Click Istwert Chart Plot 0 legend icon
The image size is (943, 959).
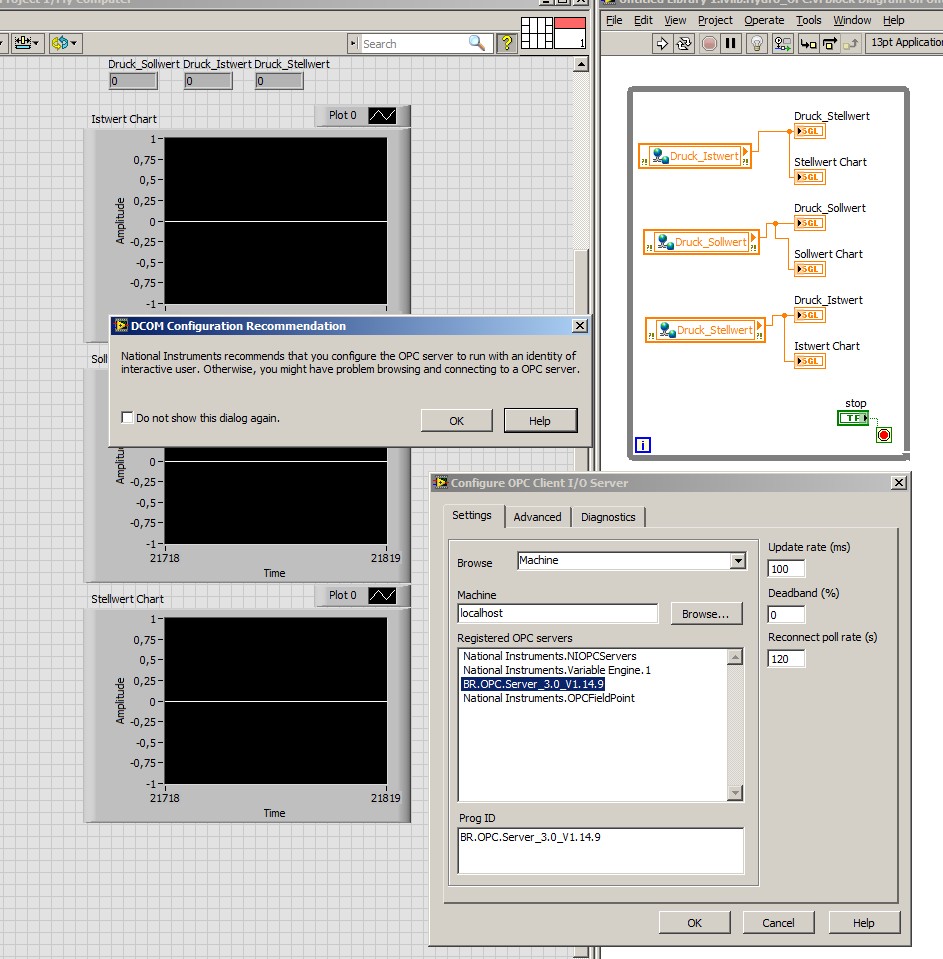pos(382,115)
